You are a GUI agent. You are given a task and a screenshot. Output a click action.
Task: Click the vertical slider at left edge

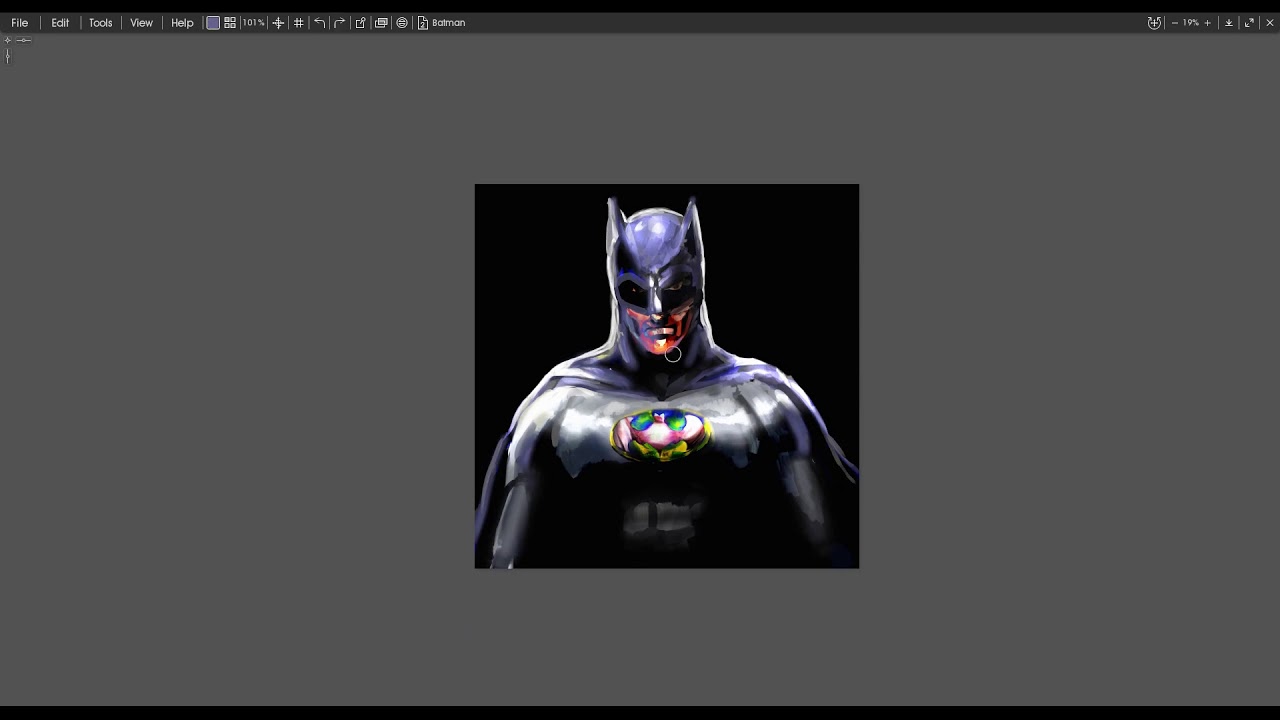pyautogui.click(x=8, y=56)
